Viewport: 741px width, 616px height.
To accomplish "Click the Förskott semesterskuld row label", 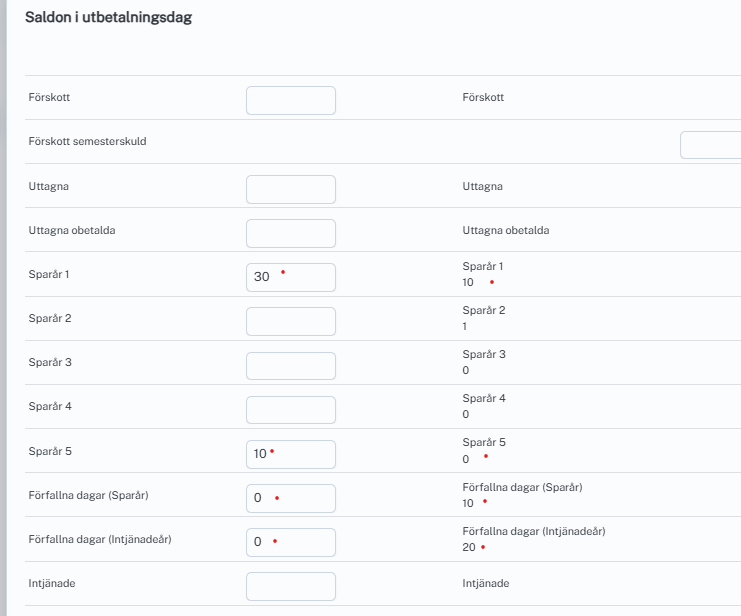I will click(88, 142).
